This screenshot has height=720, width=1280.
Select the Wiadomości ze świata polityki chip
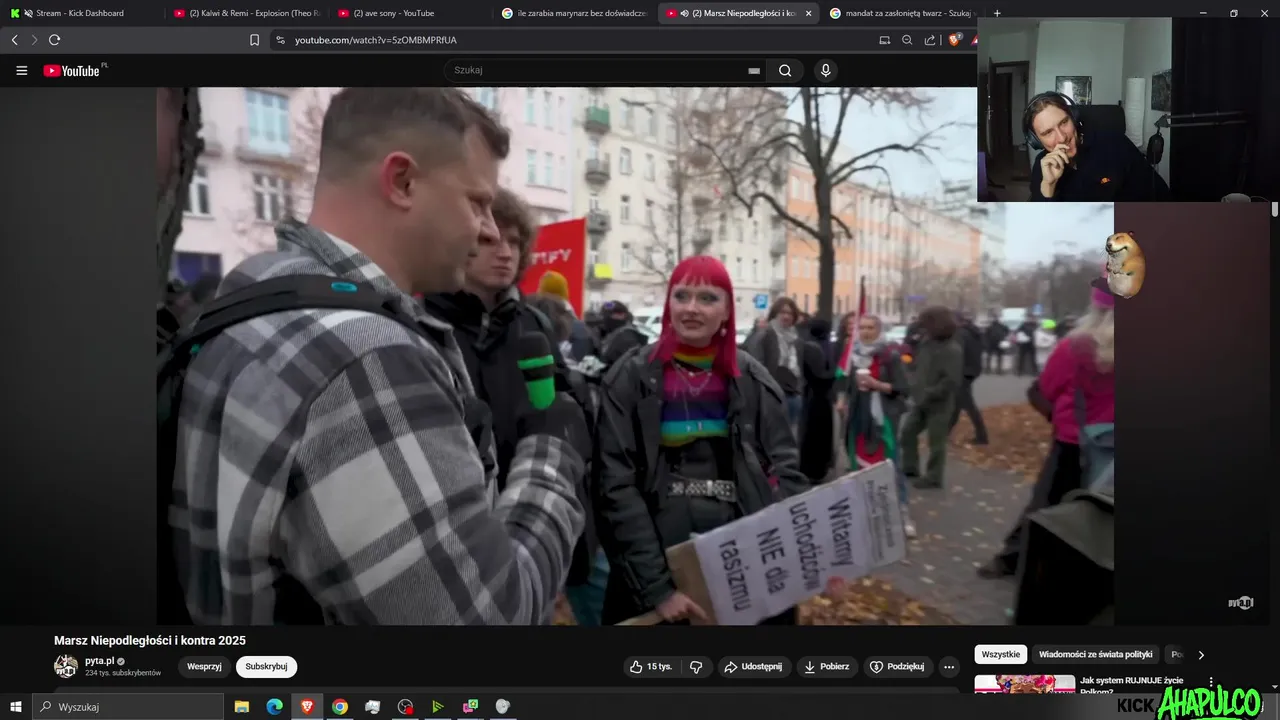(1096, 654)
